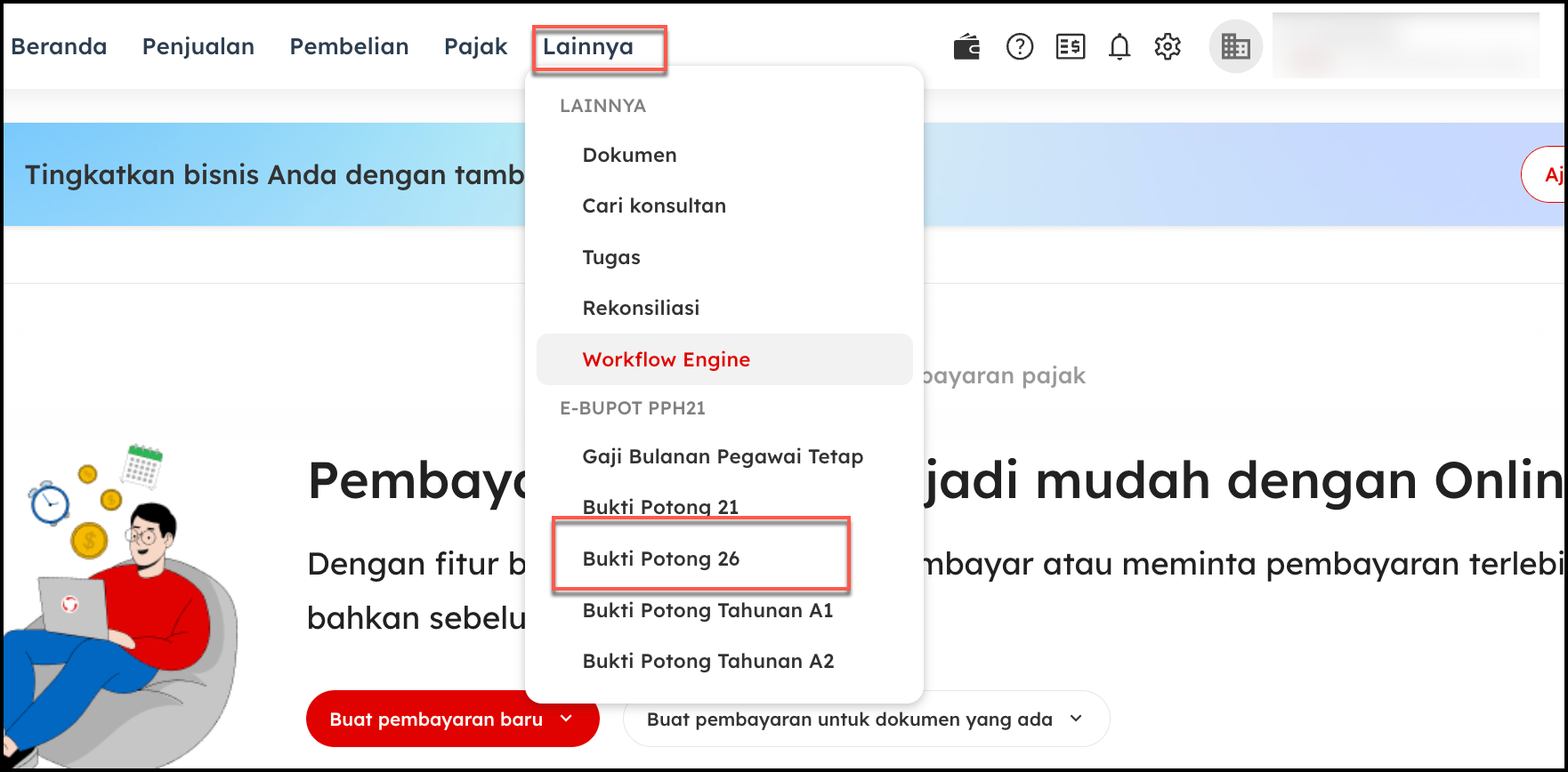Viewport: 1568px width, 772px height.
Task: Open Rekonsiliasi from the menu
Action: point(641,309)
